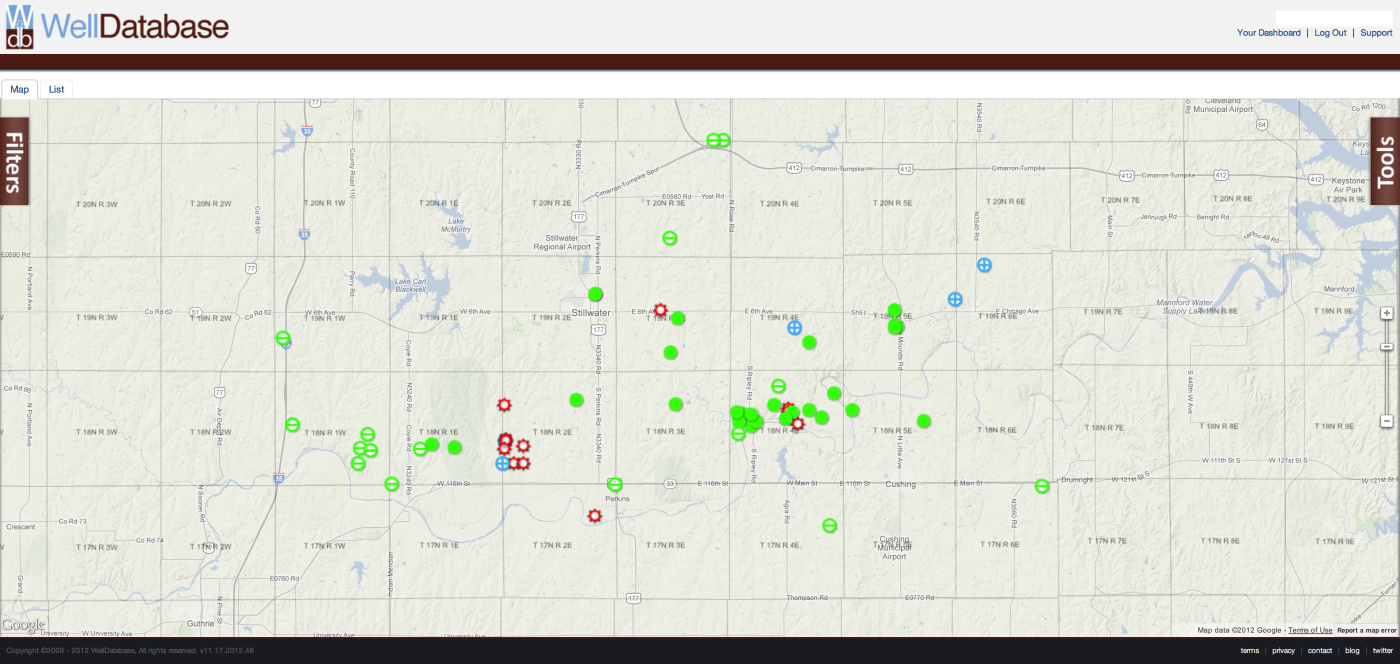Expand the Filters side panel
This screenshot has height=664, width=1400.
tap(14, 161)
